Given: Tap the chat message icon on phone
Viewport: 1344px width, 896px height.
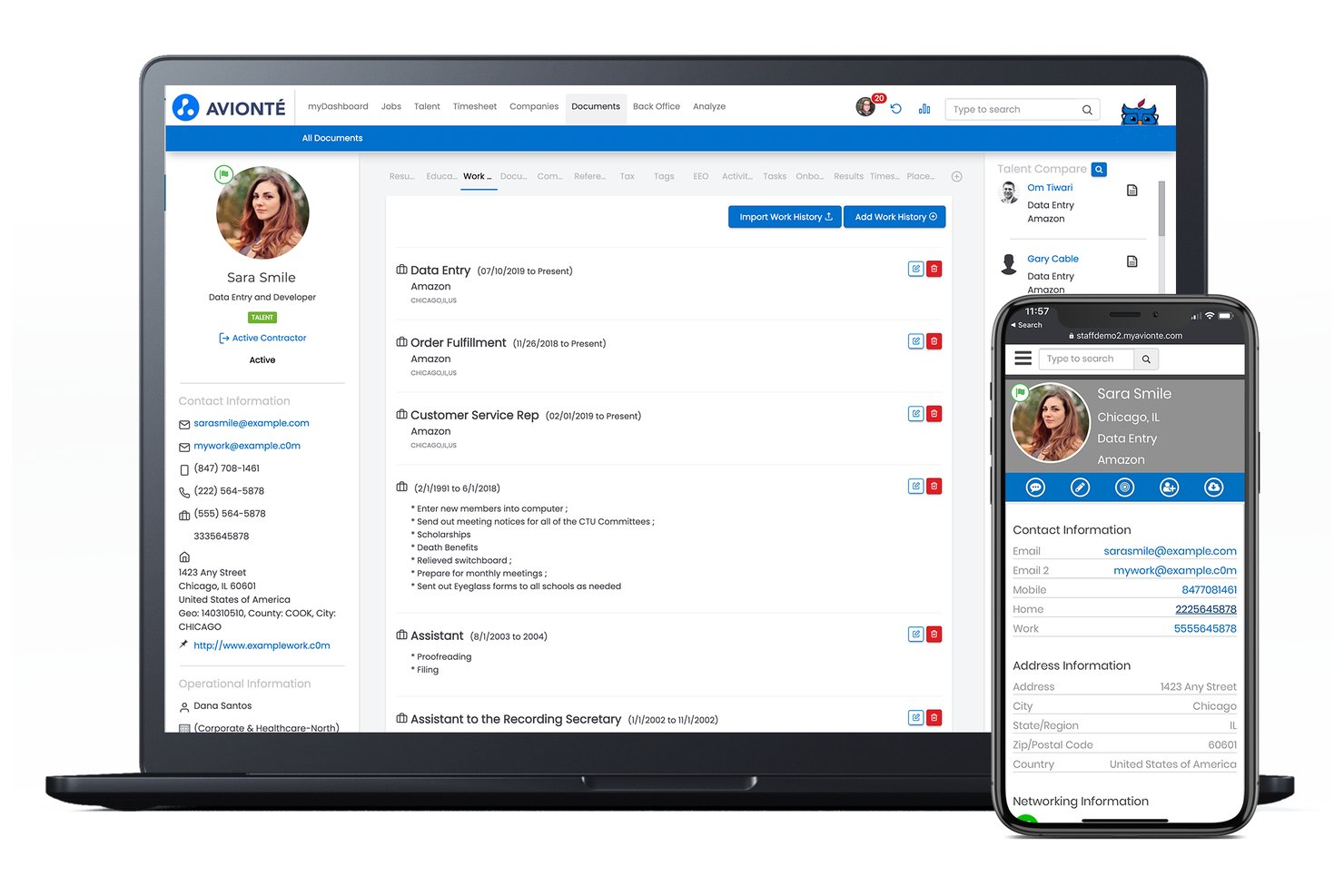Looking at the screenshot, I should (1035, 487).
